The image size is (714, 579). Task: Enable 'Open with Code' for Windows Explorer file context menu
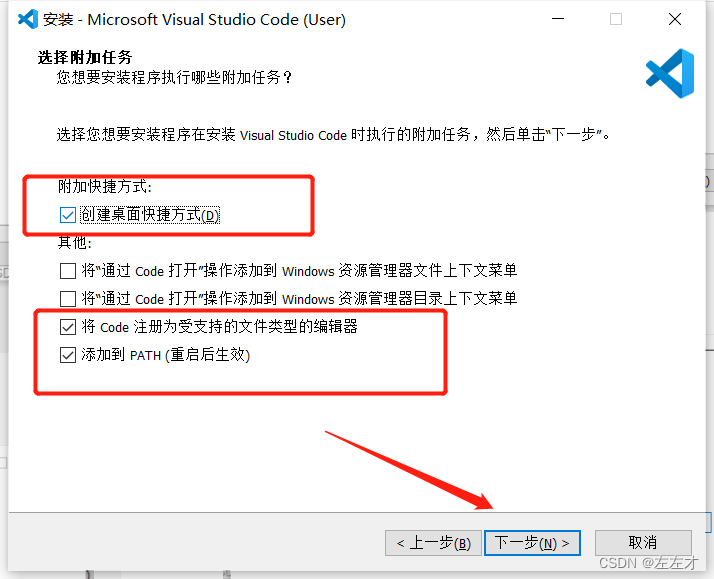[68, 271]
